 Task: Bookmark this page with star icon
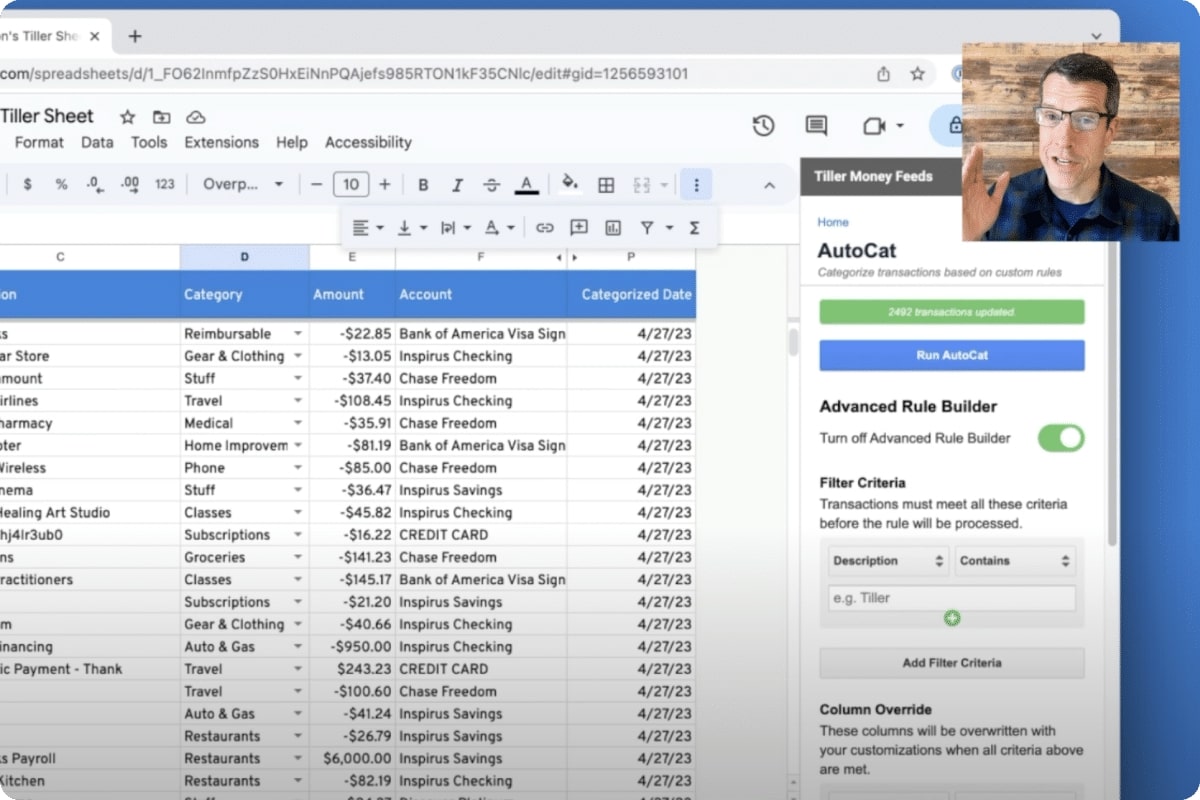coord(917,74)
